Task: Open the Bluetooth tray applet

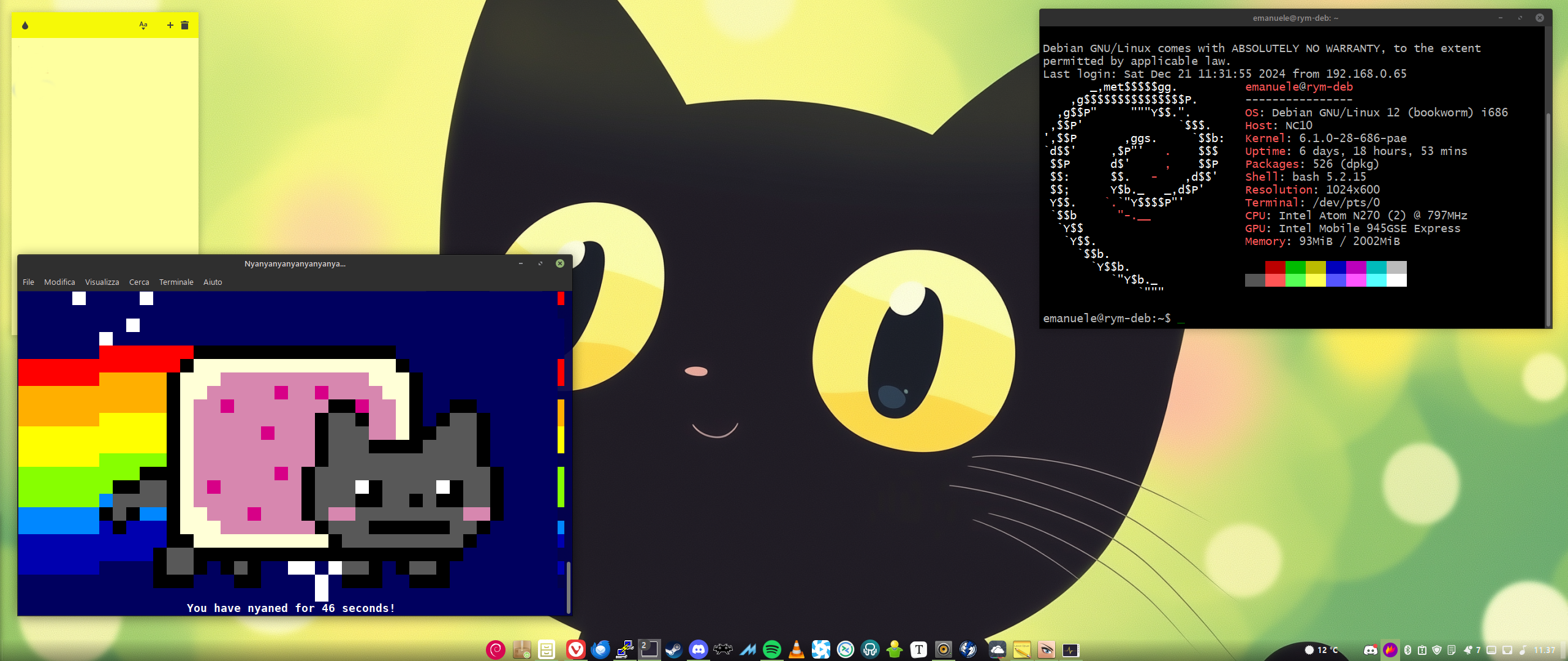Action: pos(1407,650)
